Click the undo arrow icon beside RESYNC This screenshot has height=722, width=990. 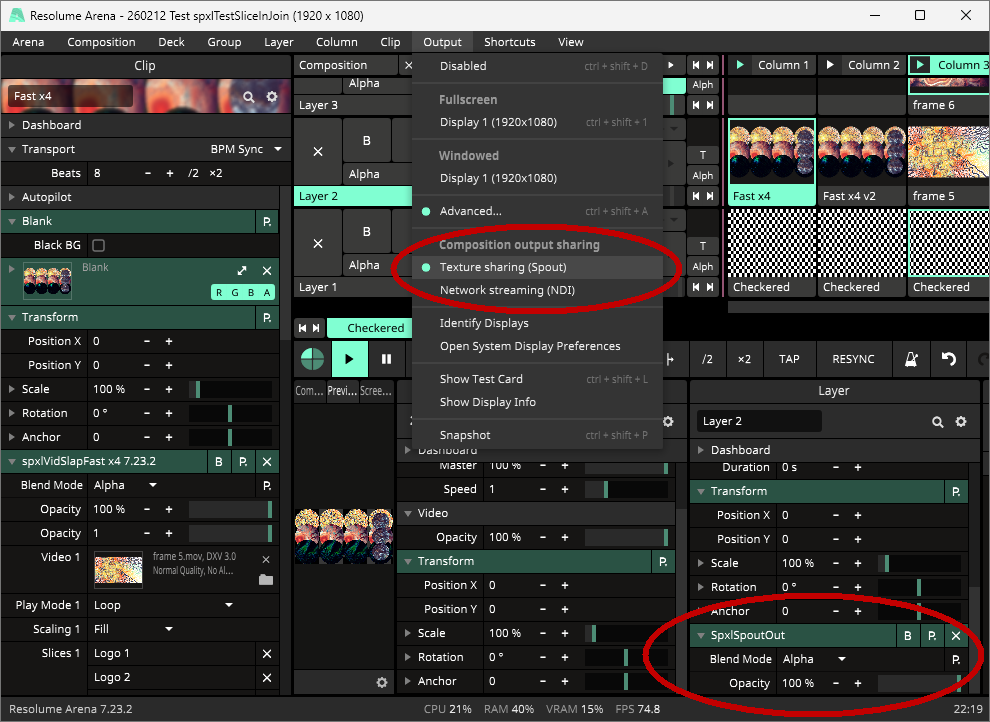(x=948, y=359)
